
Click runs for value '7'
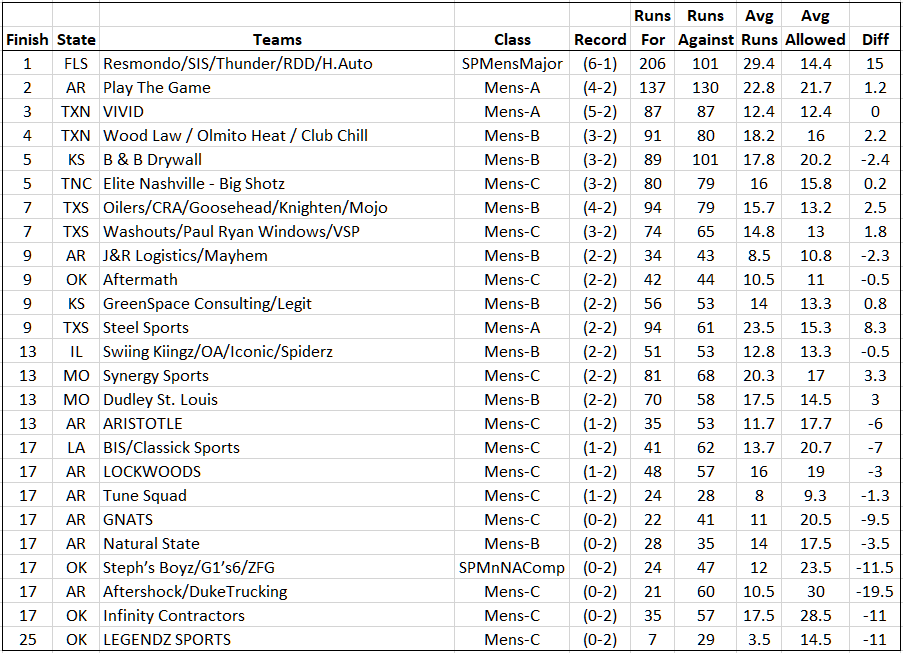[652, 640]
